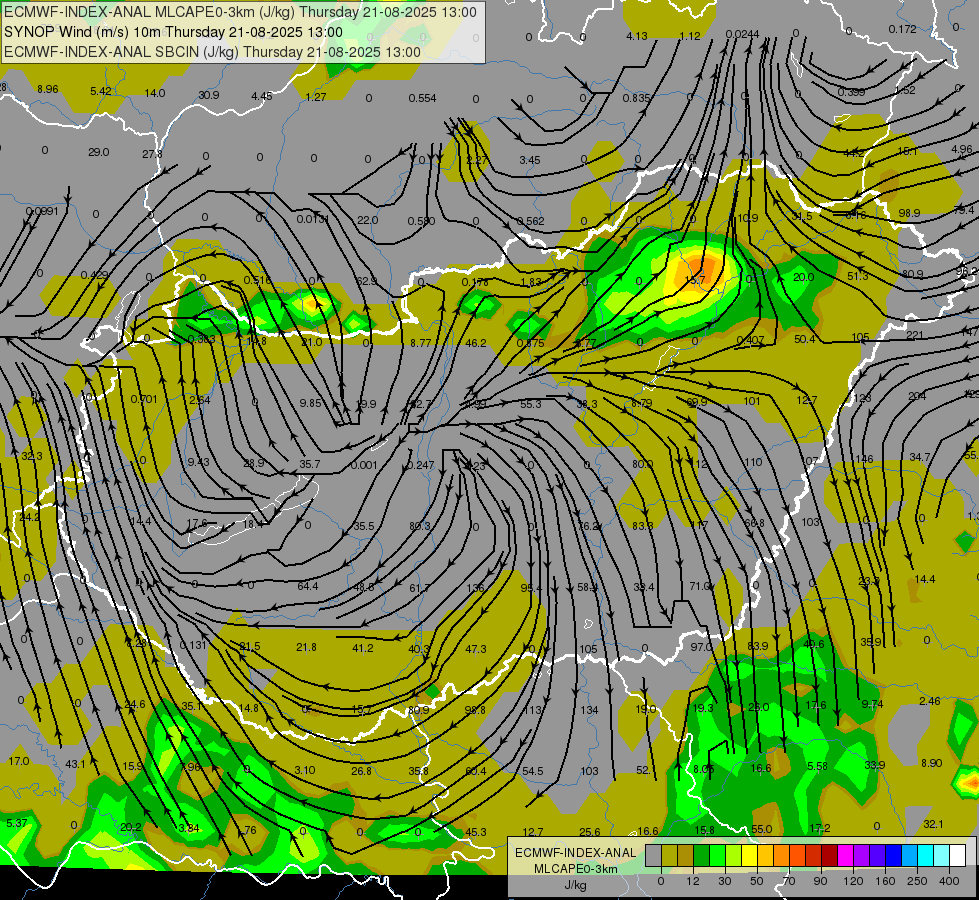Pick the dark green swatch right of the 12 tick

(x=702, y=855)
